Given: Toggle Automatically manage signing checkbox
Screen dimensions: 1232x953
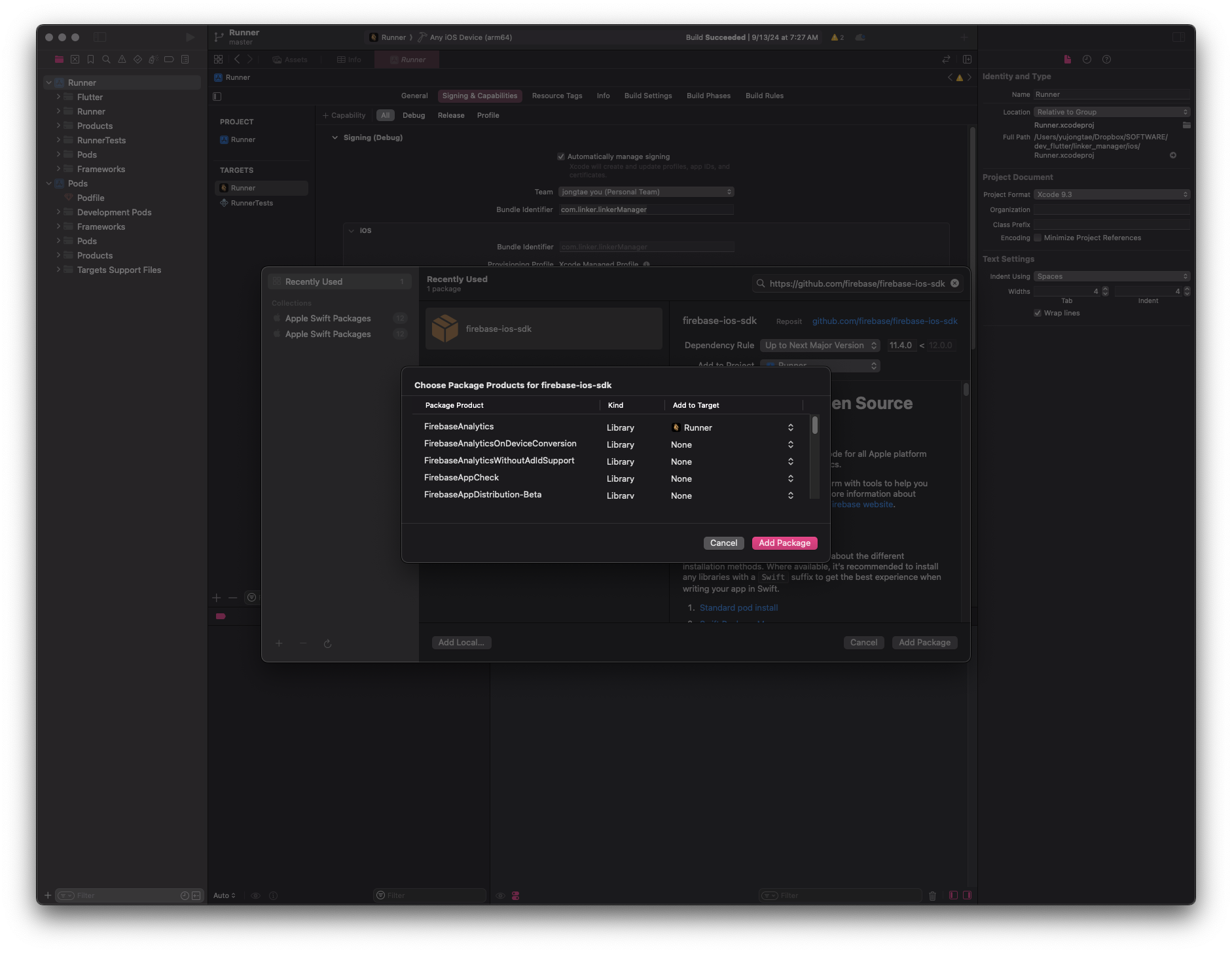Looking at the screenshot, I should [x=561, y=156].
